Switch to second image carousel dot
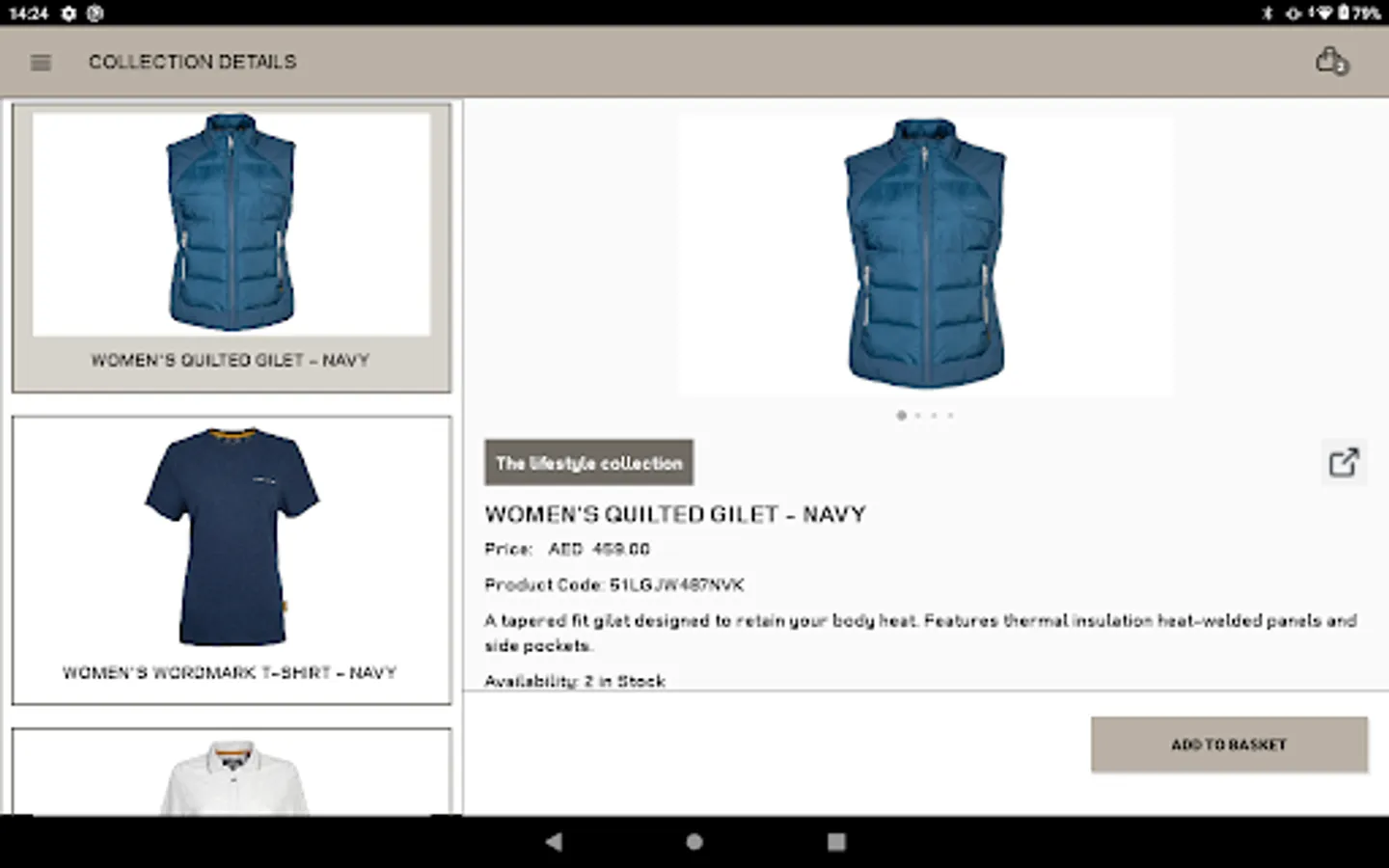 [918, 416]
